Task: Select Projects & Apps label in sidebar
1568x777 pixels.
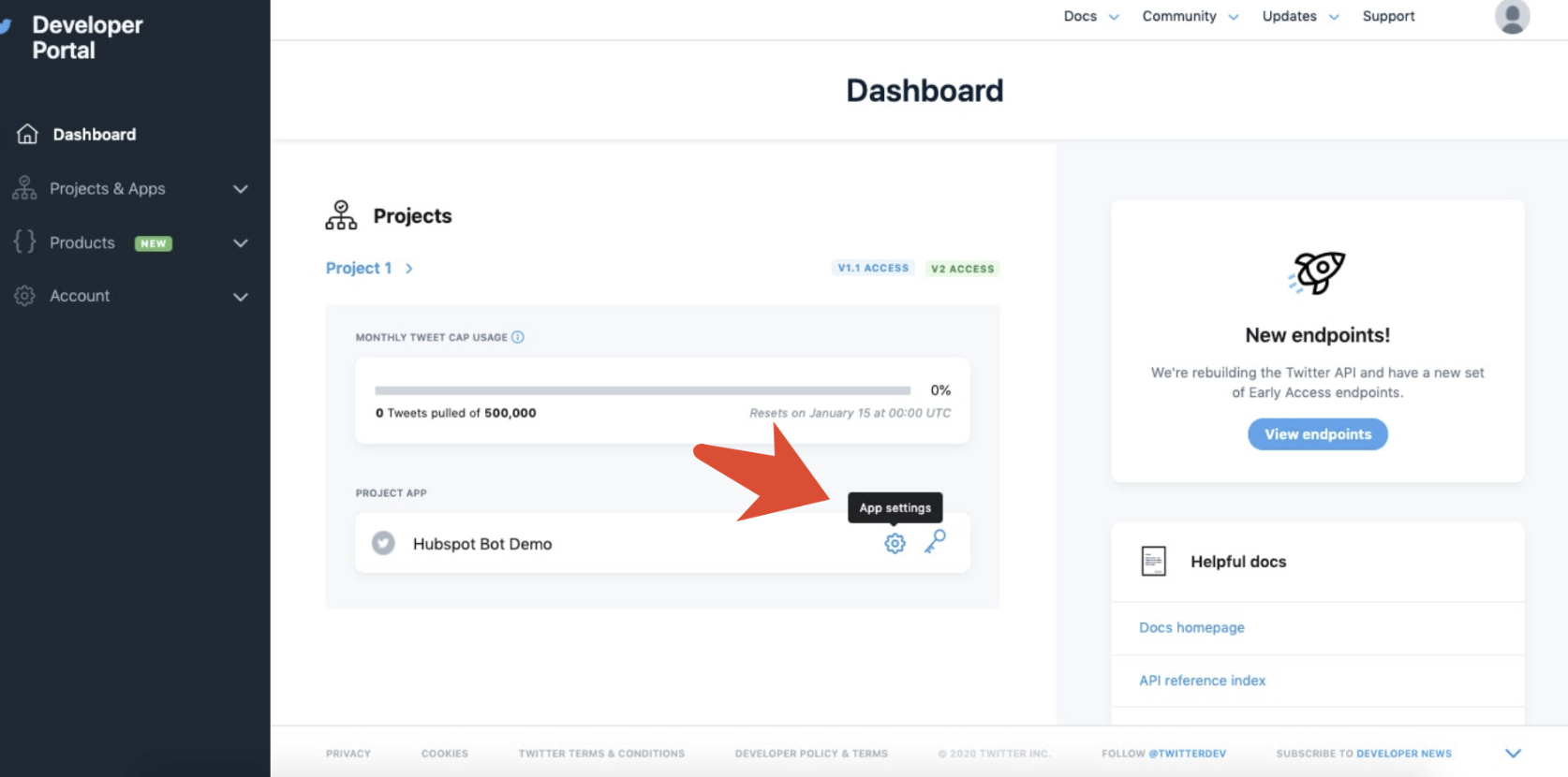Action: point(108,188)
